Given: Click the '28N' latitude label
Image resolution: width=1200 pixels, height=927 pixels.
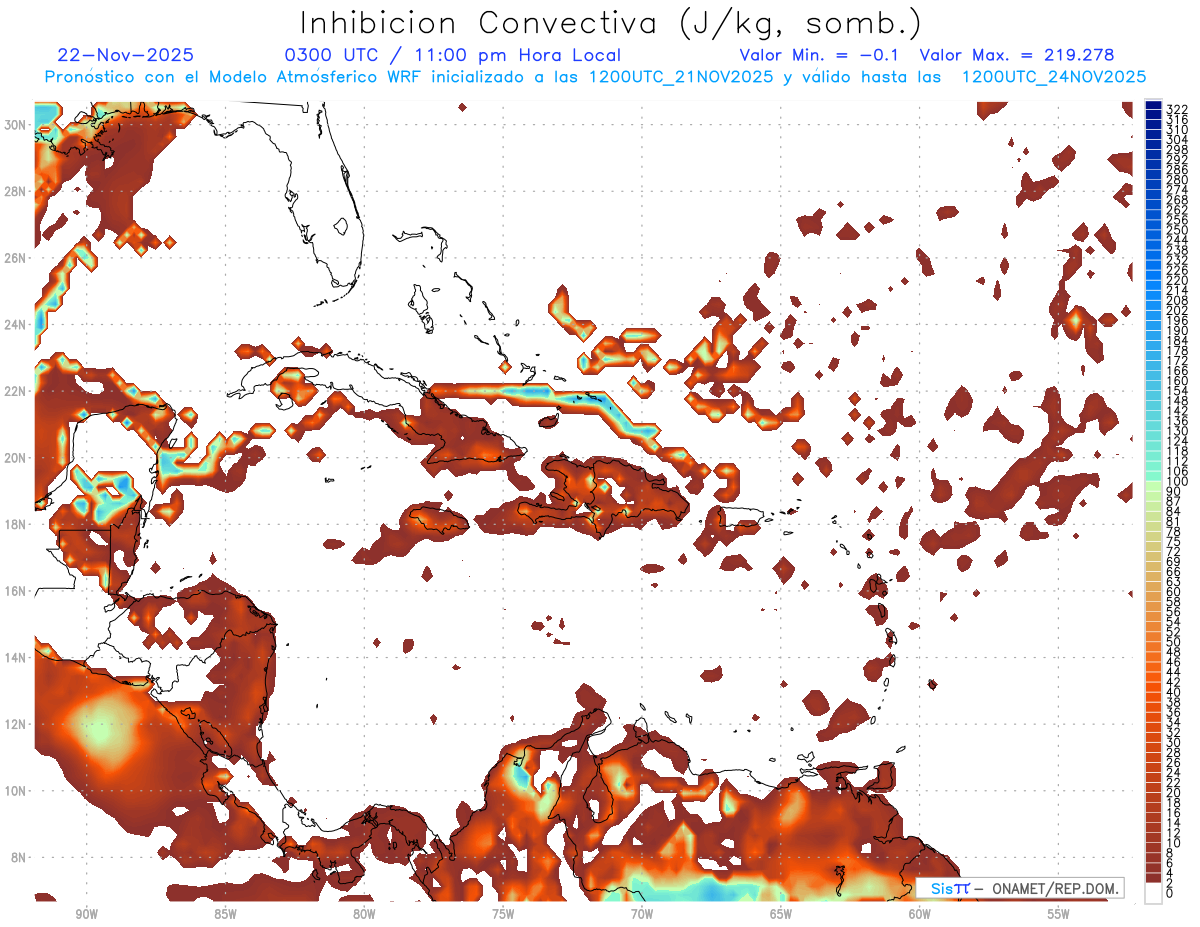Looking at the screenshot, I should 16,191.
